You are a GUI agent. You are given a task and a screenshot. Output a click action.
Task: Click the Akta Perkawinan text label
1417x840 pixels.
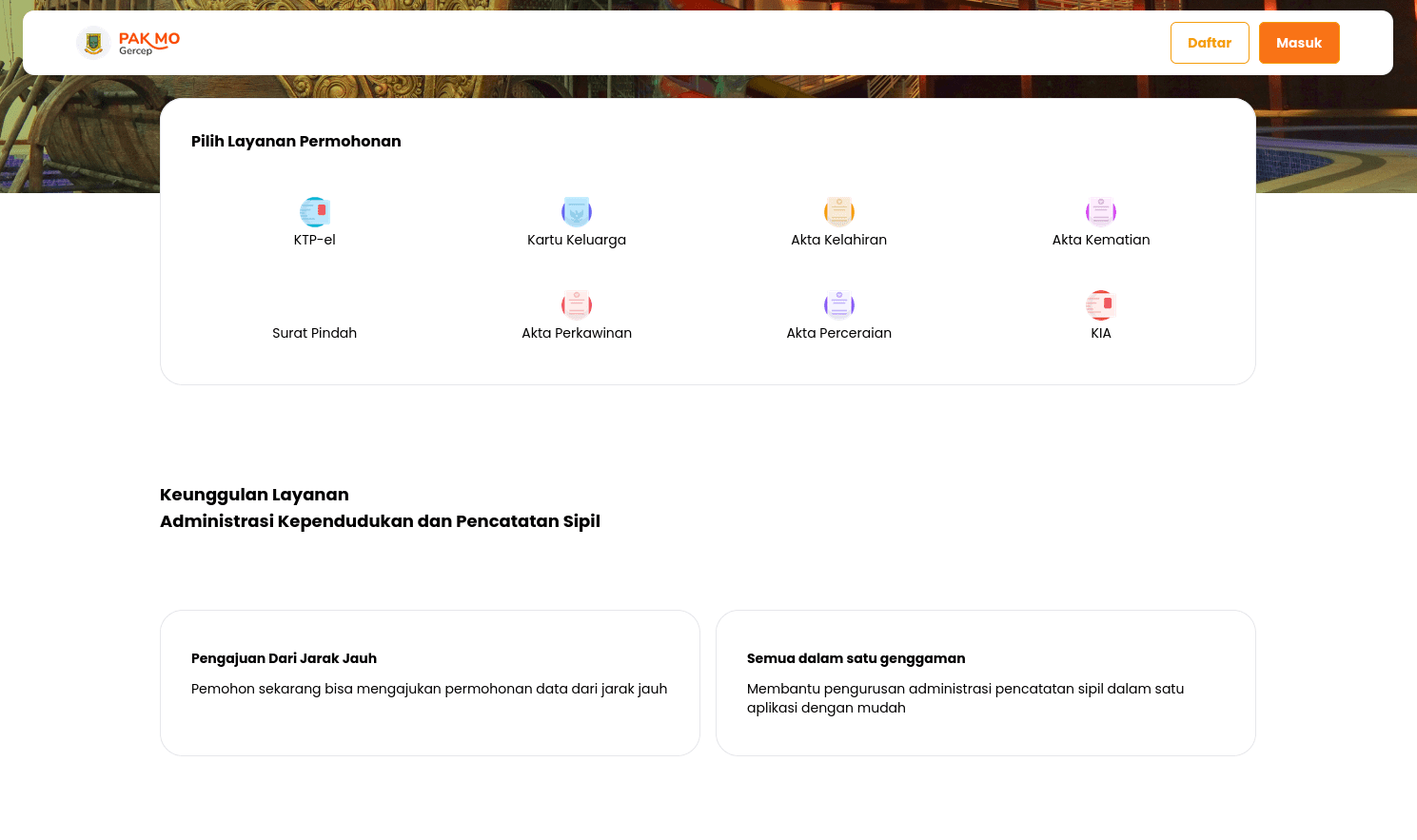pyautogui.click(x=577, y=333)
